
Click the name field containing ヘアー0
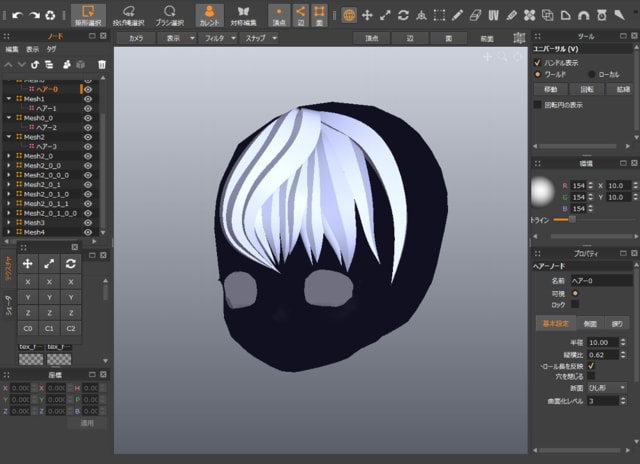point(601,281)
